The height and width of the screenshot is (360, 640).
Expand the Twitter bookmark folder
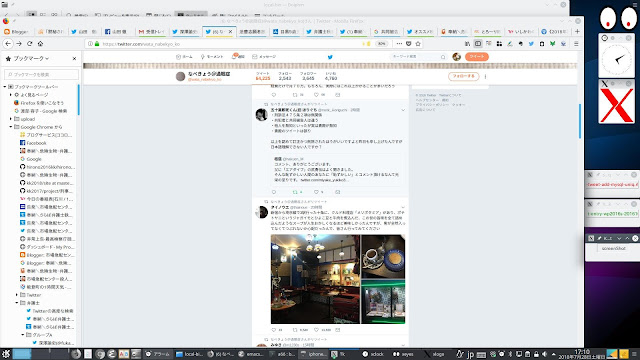pyautogui.click(x=17, y=295)
